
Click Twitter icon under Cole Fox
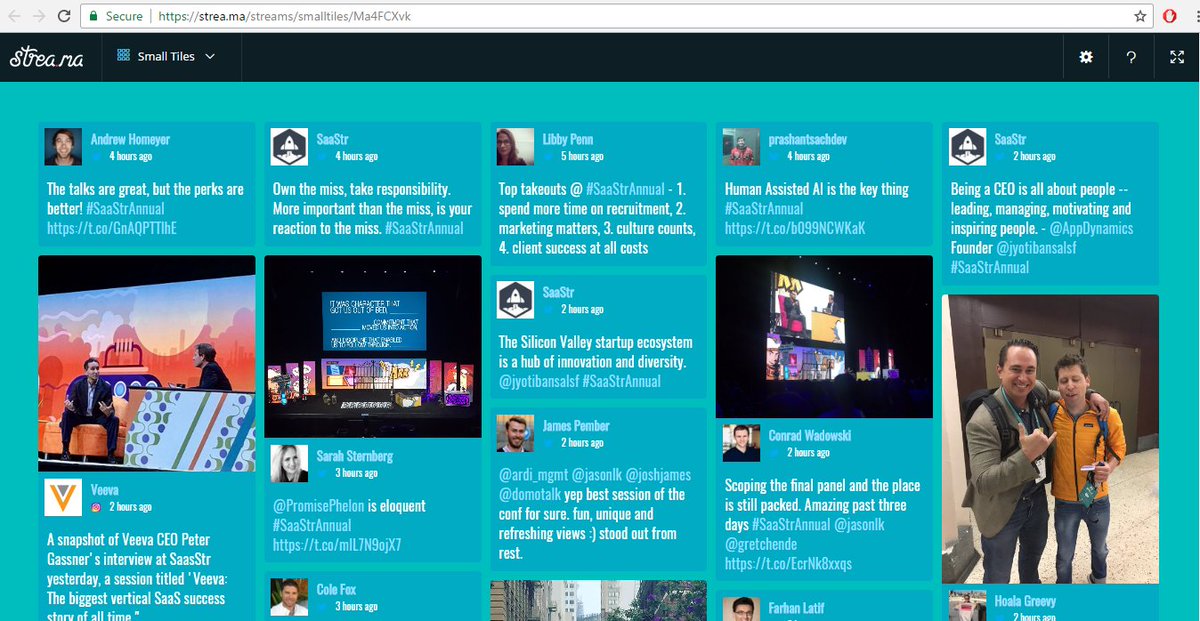(323, 606)
